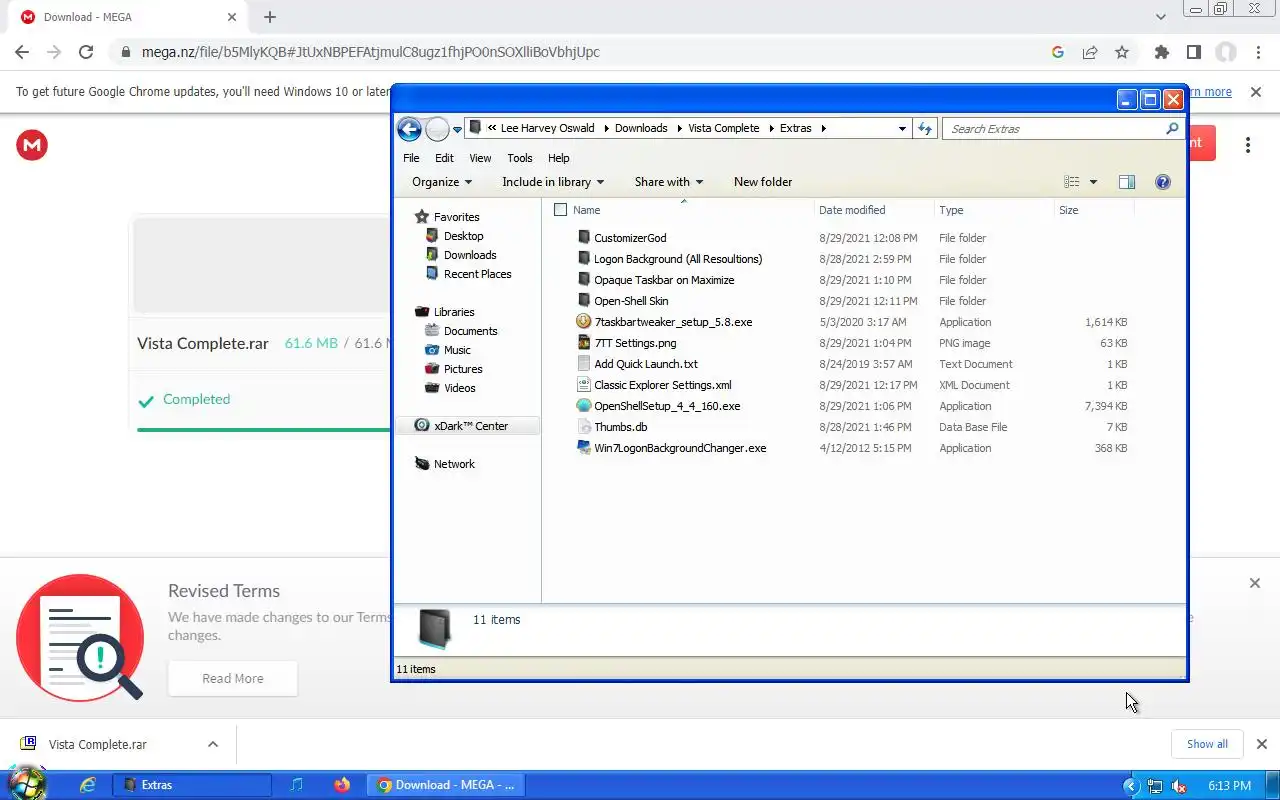Click the Classic Explorer Settings.xml file icon
The width and height of the screenshot is (1280, 800).
pos(584,385)
